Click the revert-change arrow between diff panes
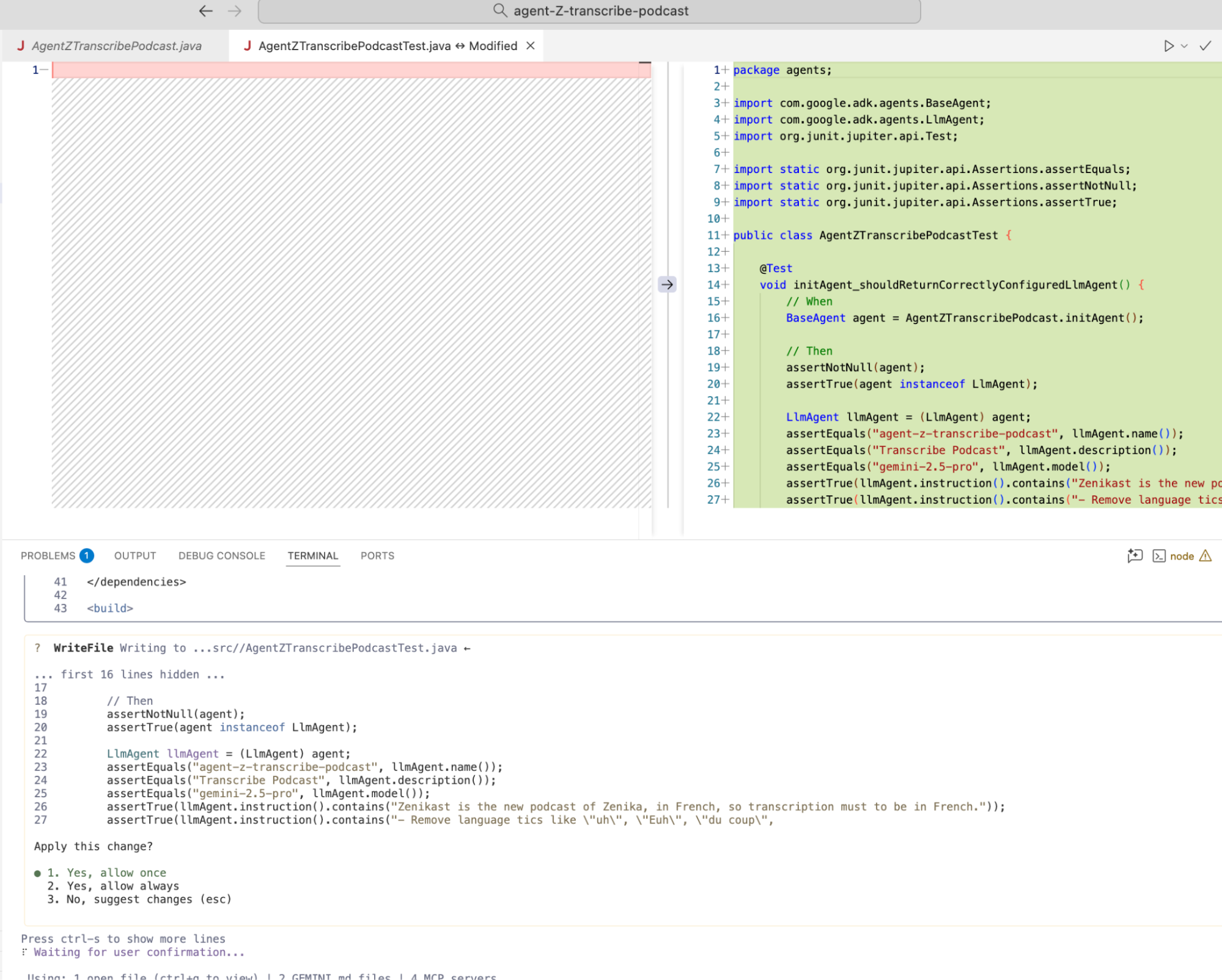Image resolution: width=1222 pixels, height=980 pixels. point(667,284)
